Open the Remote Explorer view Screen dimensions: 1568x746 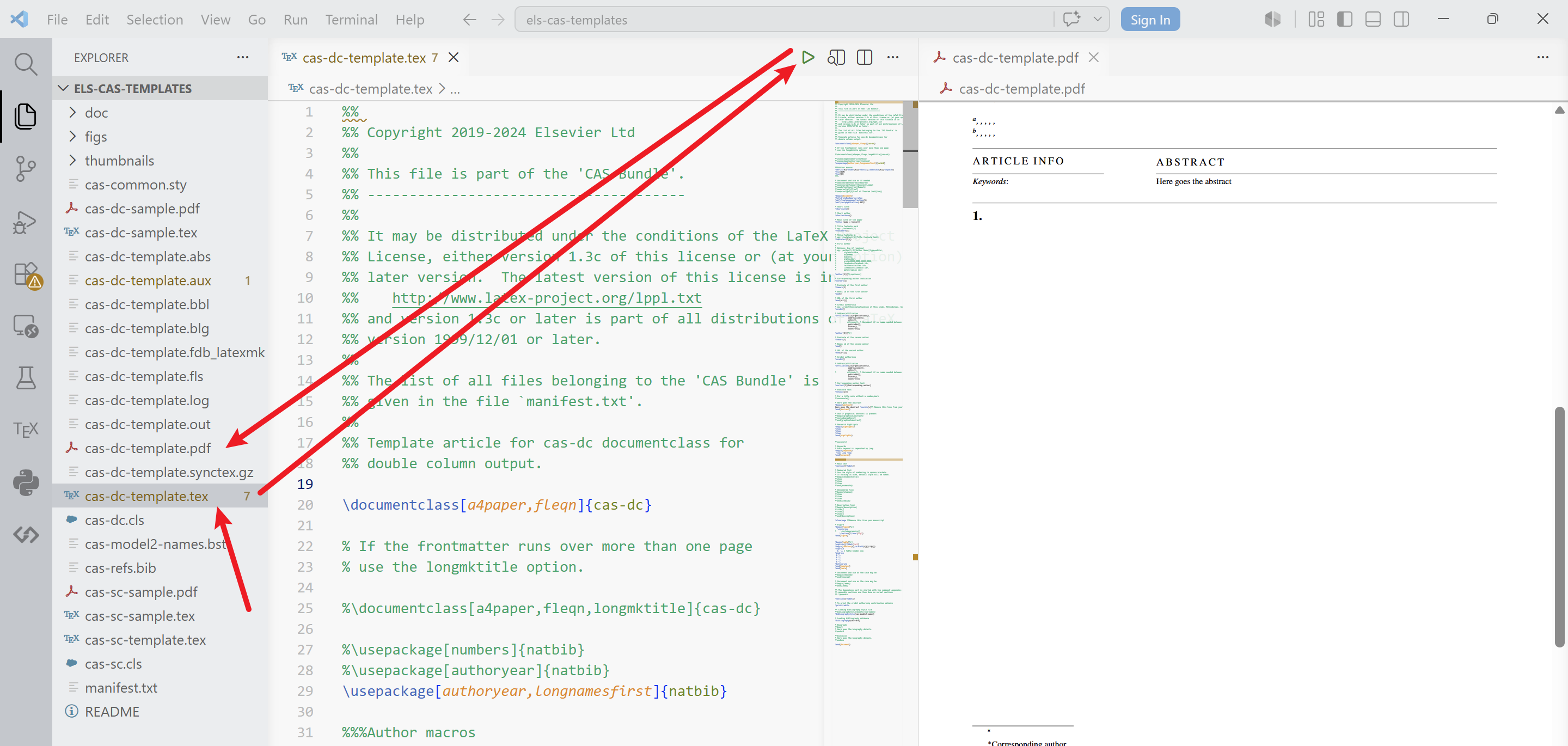point(26,326)
